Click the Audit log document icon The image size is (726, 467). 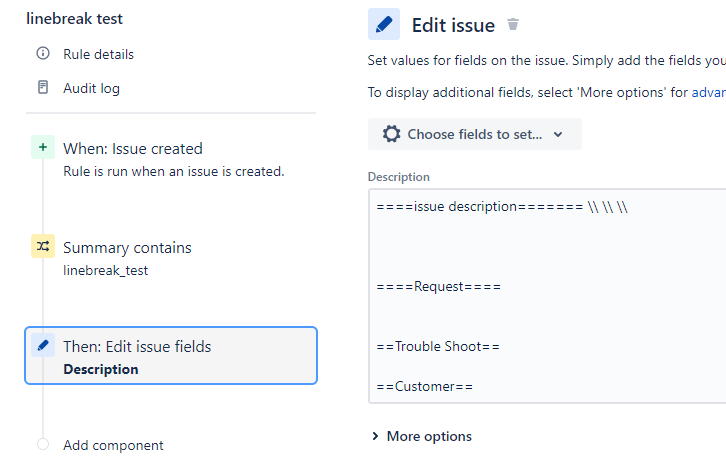tap(42, 88)
